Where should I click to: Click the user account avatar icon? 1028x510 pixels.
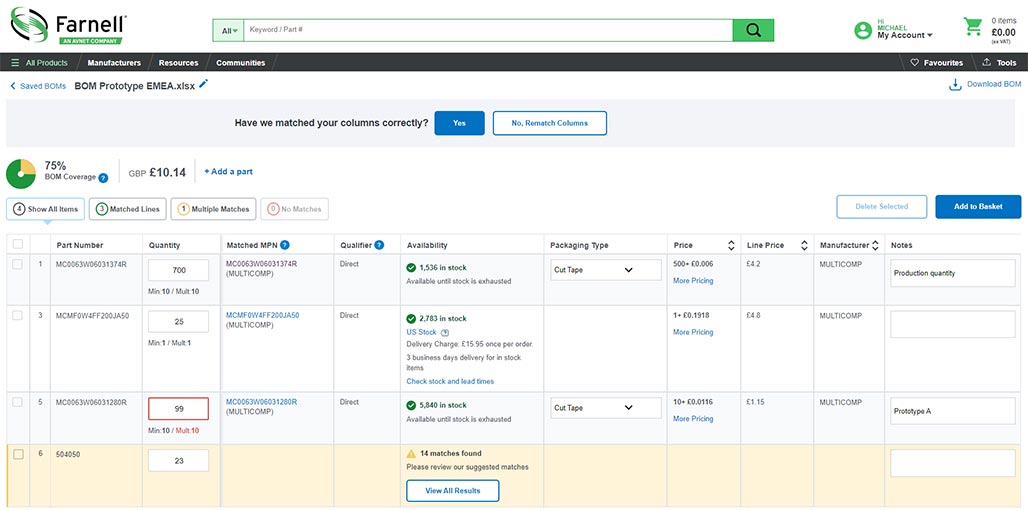pyautogui.click(x=863, y=30)
